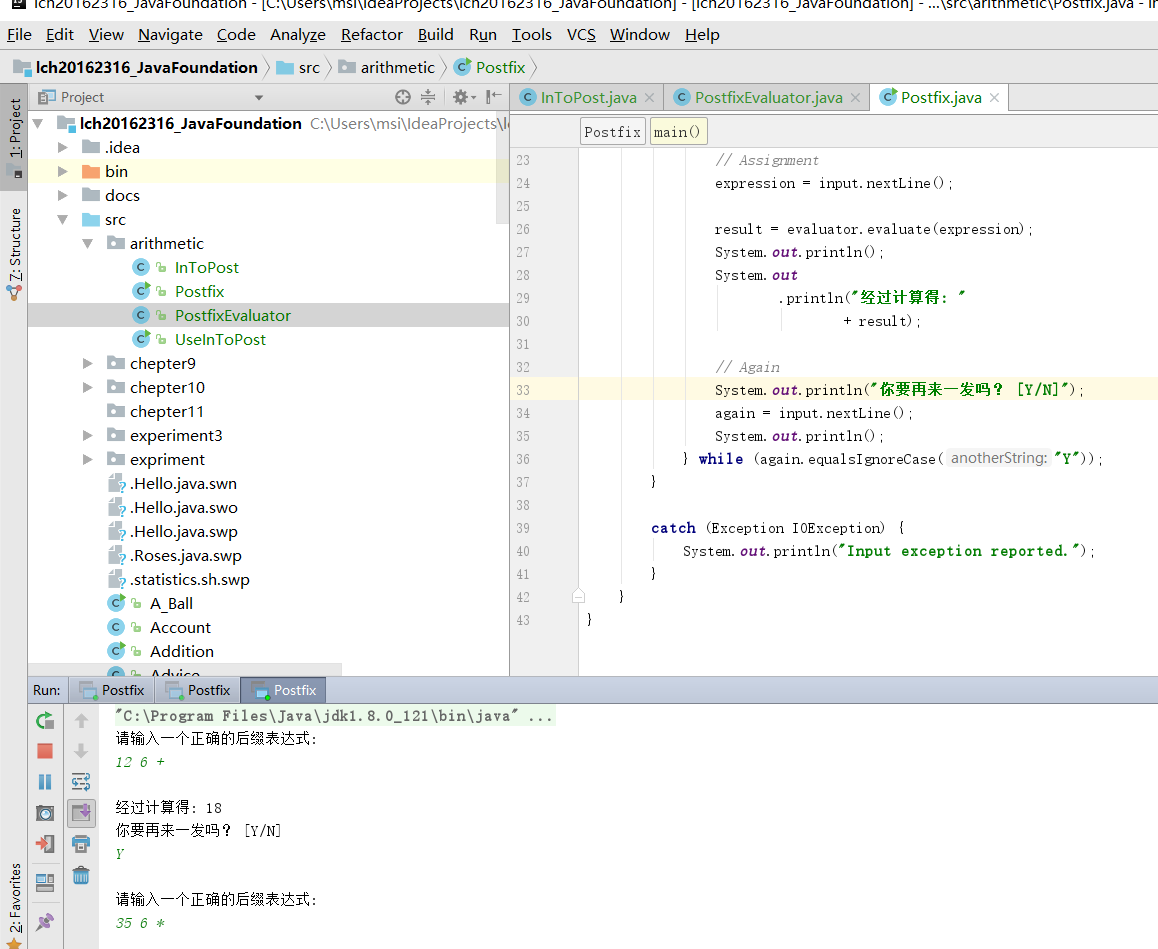Toggle soft-wrap in console
The image size is (1158, 949).
[x=81, y=782]
